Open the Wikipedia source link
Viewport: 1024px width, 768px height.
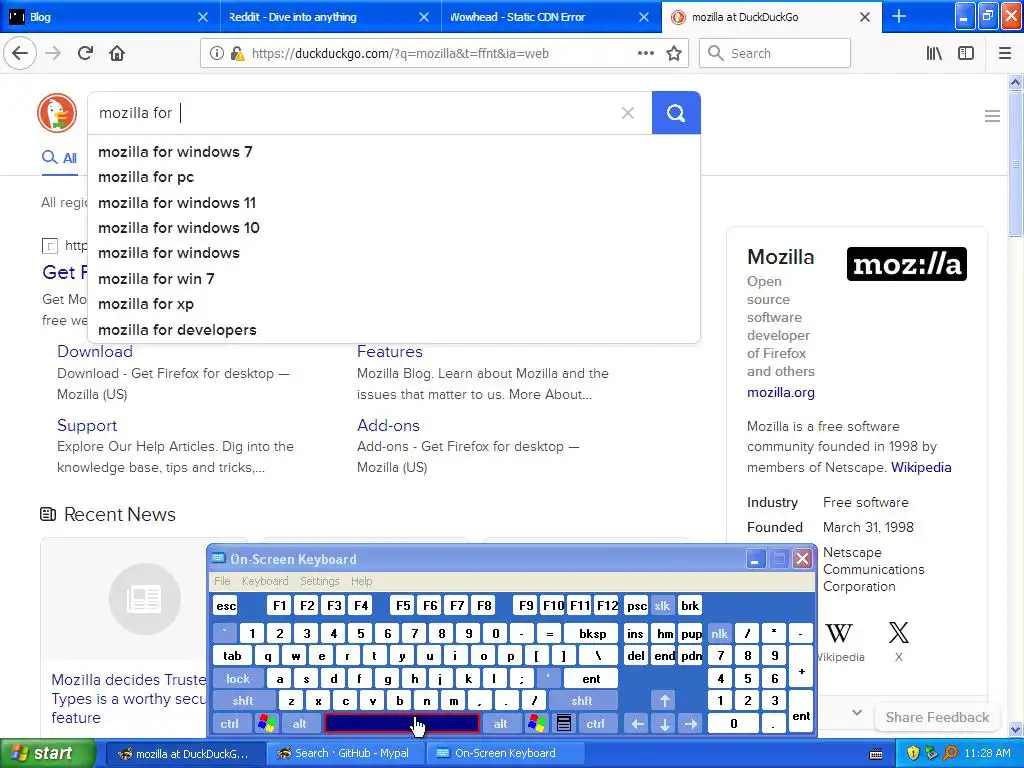pos(921,468)
